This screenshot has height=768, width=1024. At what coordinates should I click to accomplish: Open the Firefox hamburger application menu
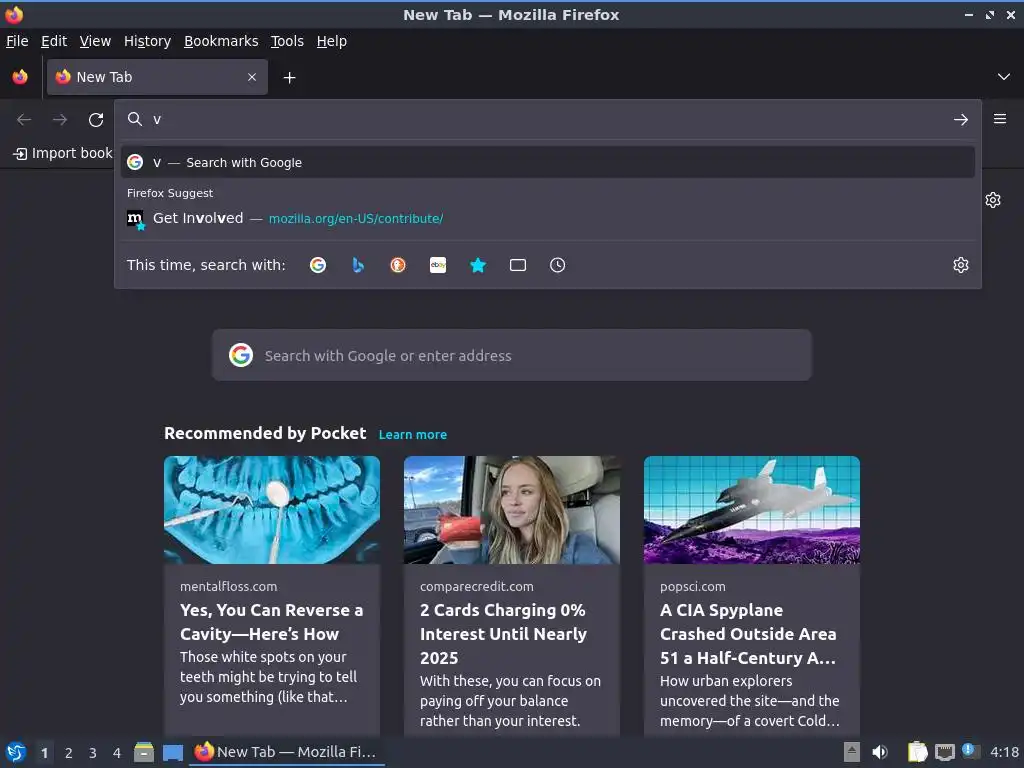tap(999, 119)
